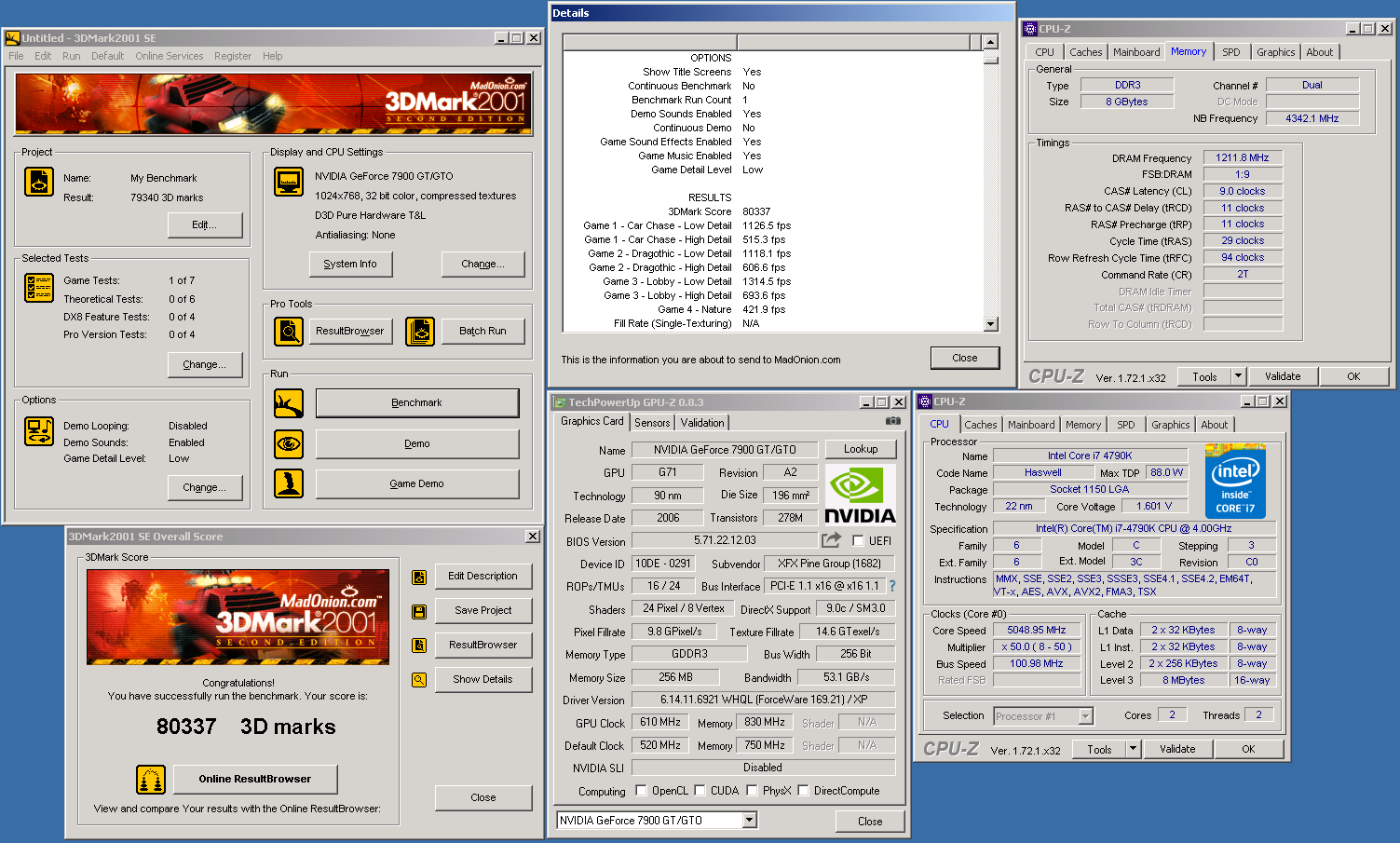
Task: Click the icon beside Edit Description button
Action: 419,578
